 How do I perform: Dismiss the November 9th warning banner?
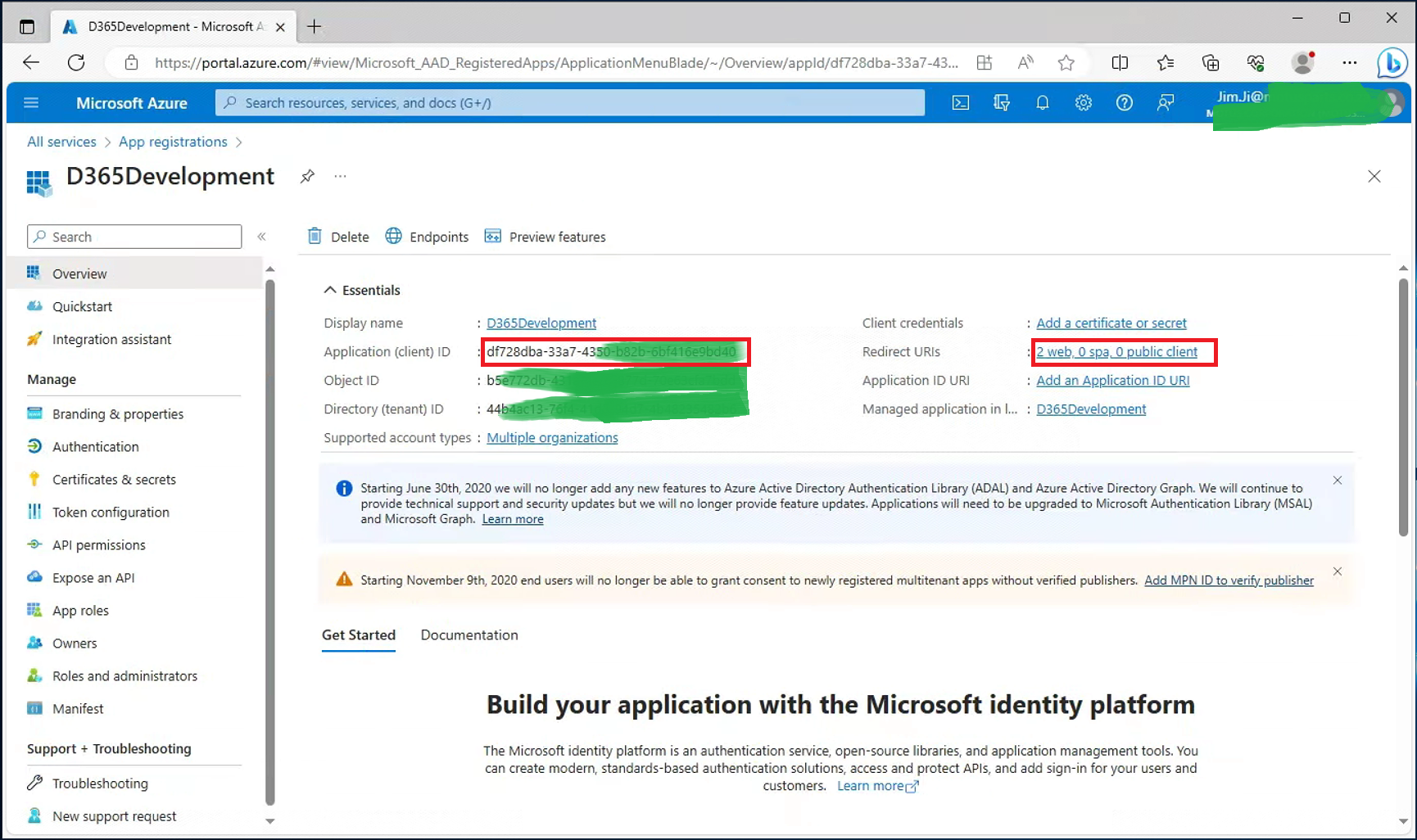(x=1338, y=571)
